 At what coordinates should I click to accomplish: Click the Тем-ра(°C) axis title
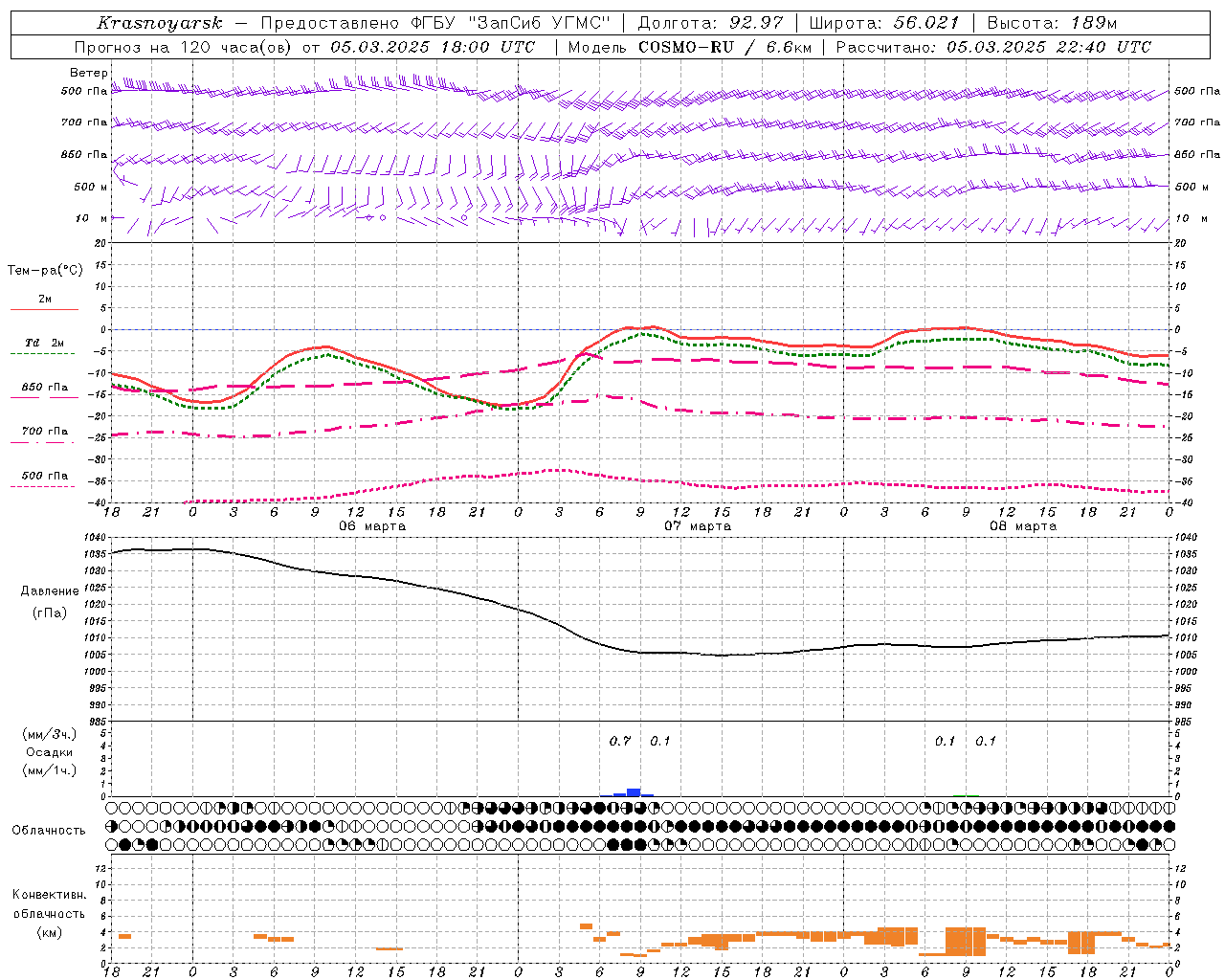46,271
